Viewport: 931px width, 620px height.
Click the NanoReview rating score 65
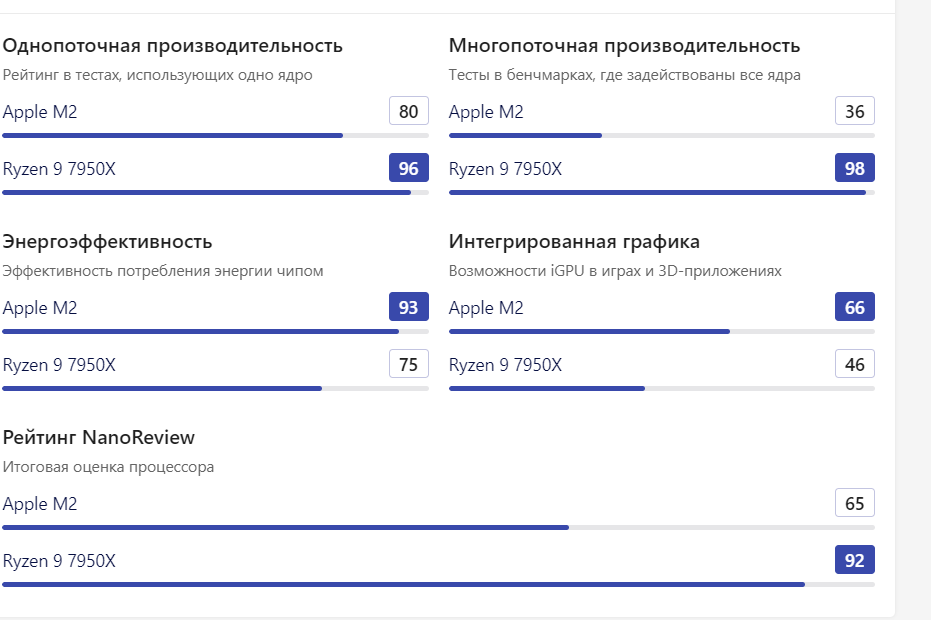pyautogui.click(x=854, y=504)
